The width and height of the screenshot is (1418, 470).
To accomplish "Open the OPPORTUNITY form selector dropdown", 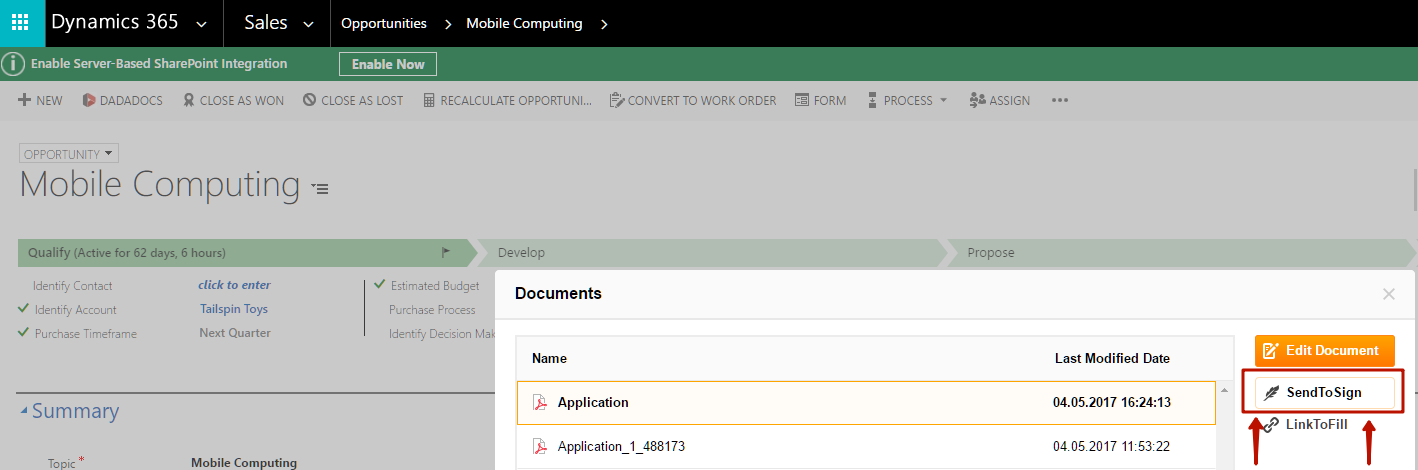I will [x=69, y=154].
